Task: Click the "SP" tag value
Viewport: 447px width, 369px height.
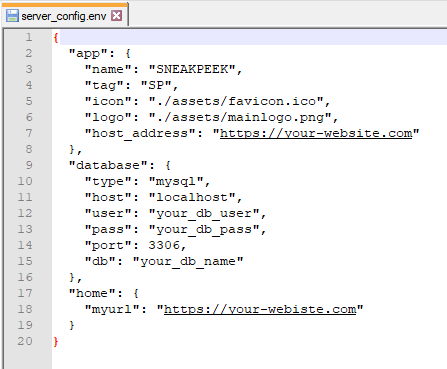Action: 156,85
